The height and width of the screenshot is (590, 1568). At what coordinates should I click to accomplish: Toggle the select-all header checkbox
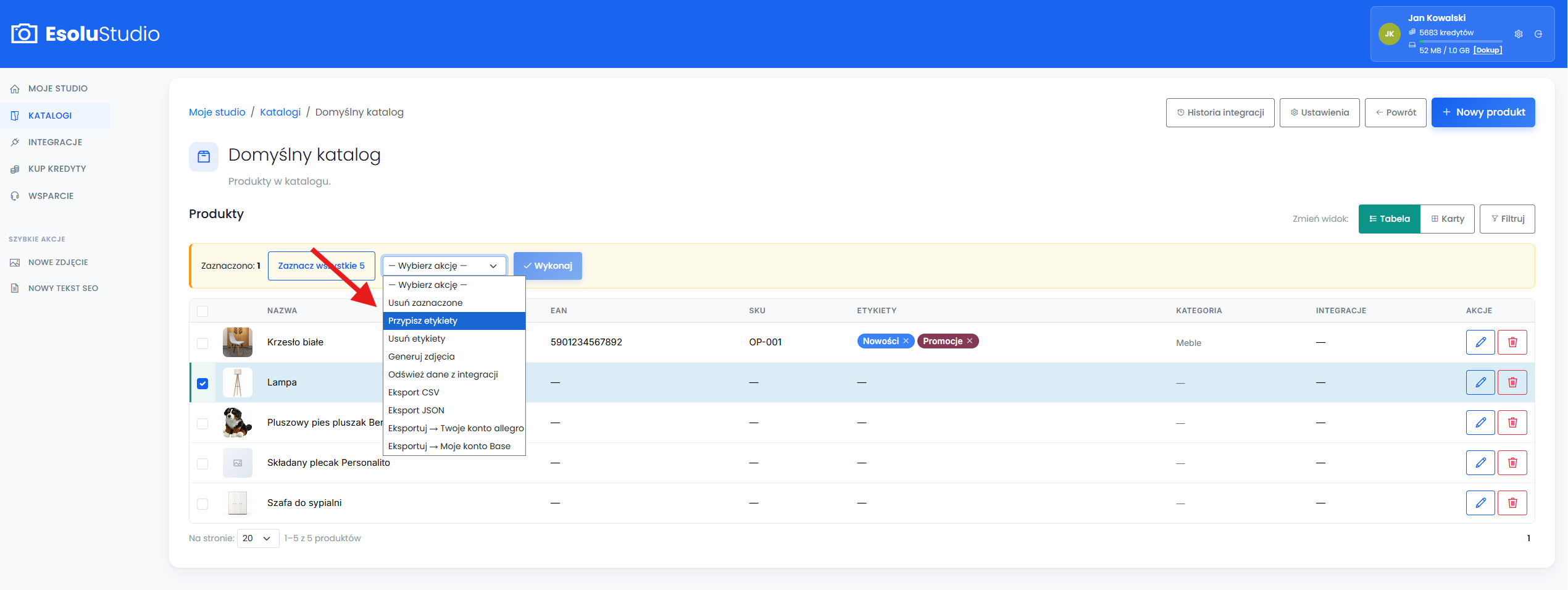(x=202, y=311)
